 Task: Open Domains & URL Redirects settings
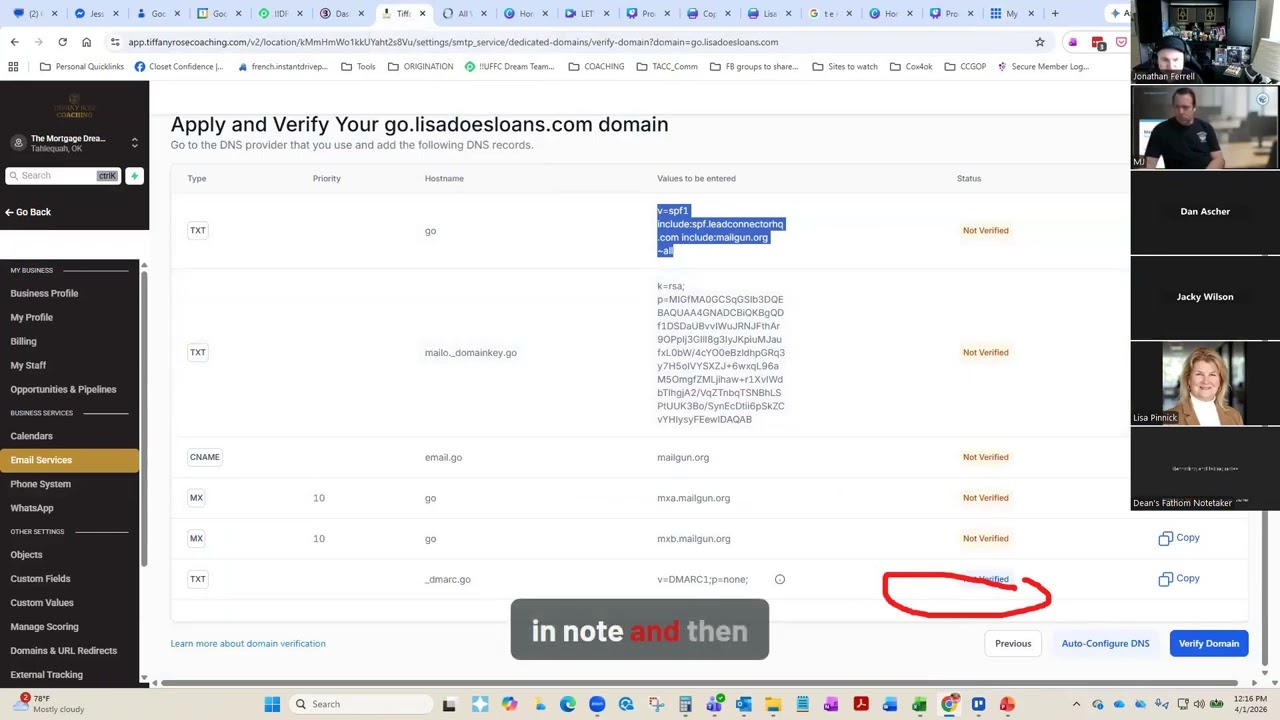point(63,651)
